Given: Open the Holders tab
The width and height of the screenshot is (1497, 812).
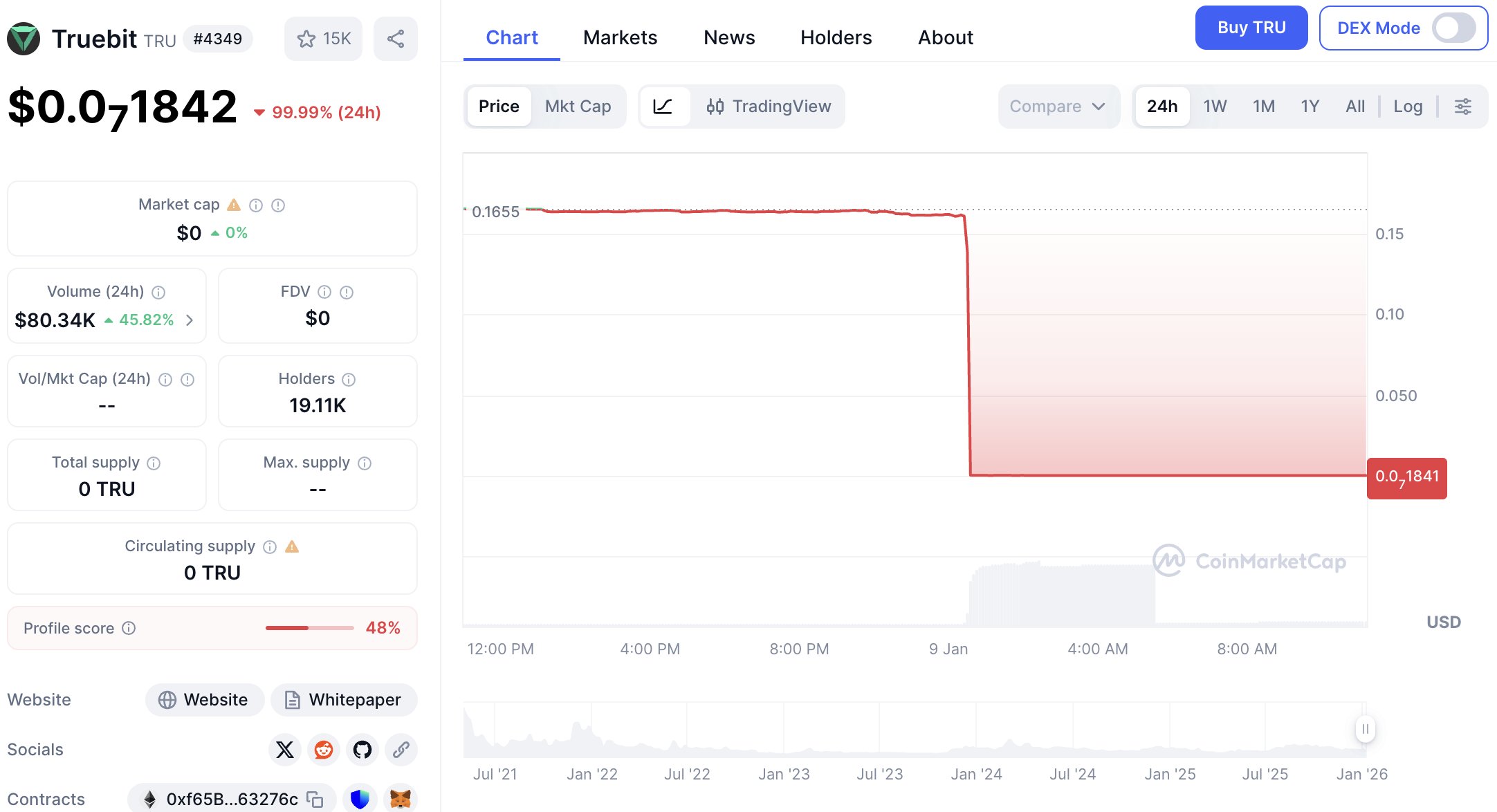Looking at the screenshot, I should coord(836,37).
